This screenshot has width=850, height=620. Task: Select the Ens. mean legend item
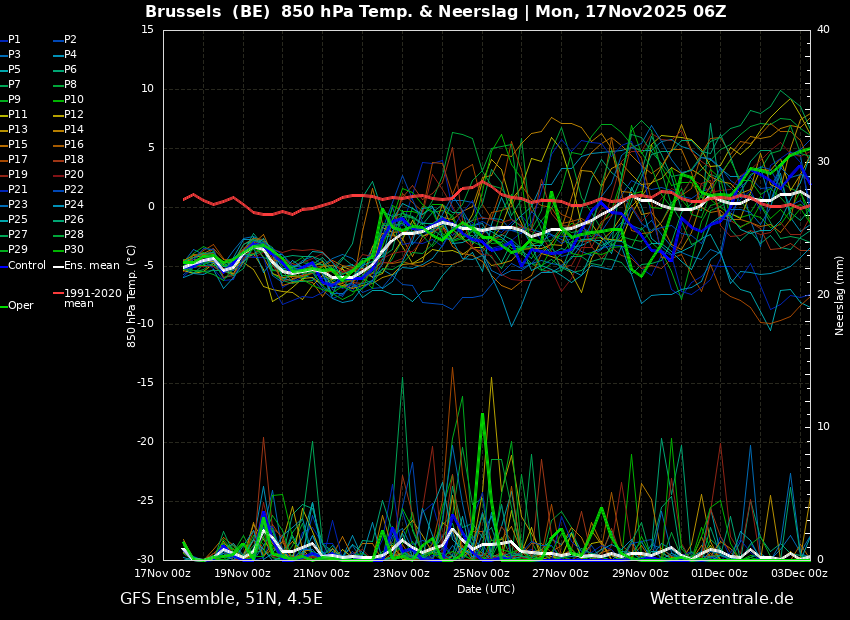coord(86,266)
